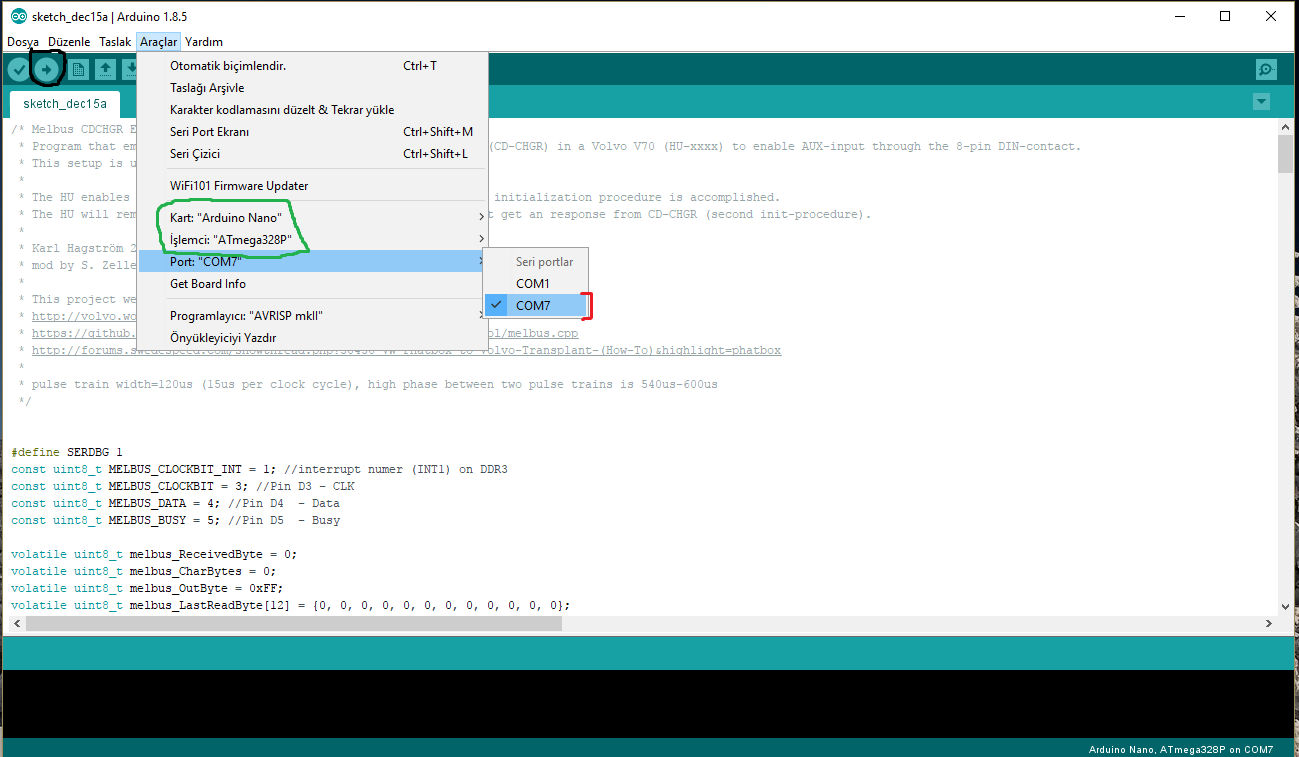
Task: Click melbus_CharBytes = 0 line
Action: coord(144,571)
